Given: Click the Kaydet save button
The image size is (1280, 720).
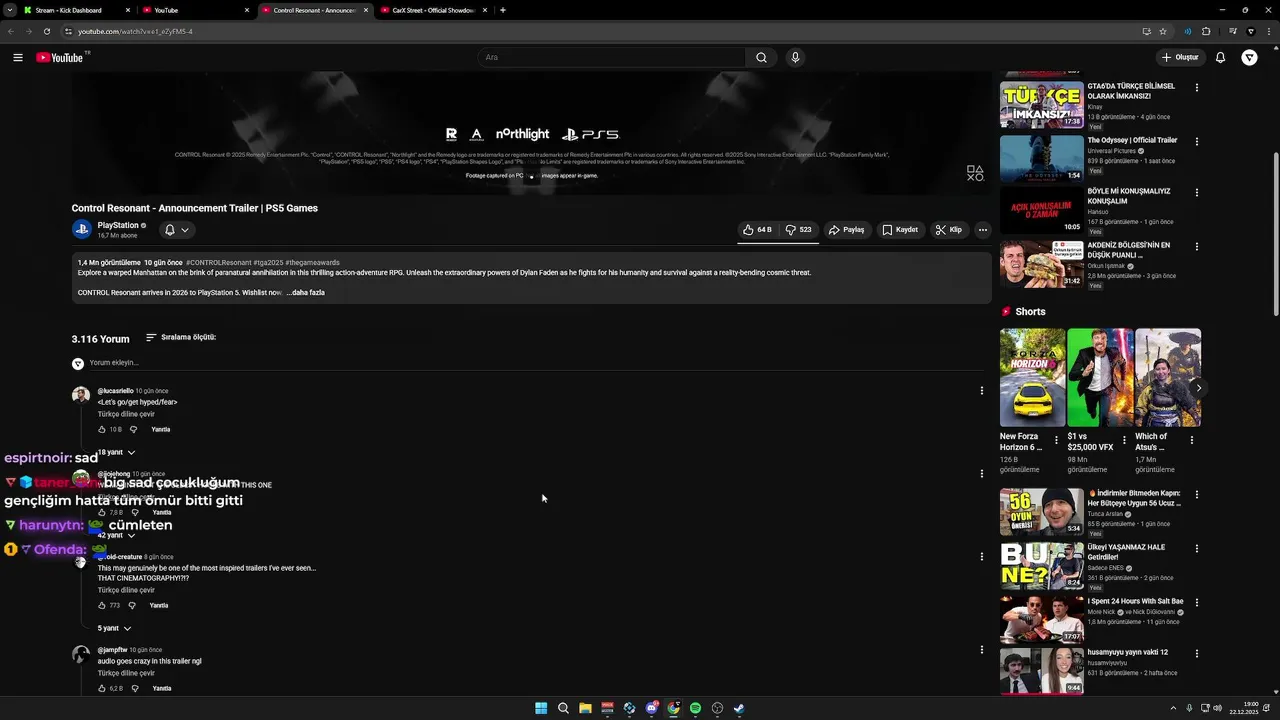Looking at the screenshot, I should point(900,230).
